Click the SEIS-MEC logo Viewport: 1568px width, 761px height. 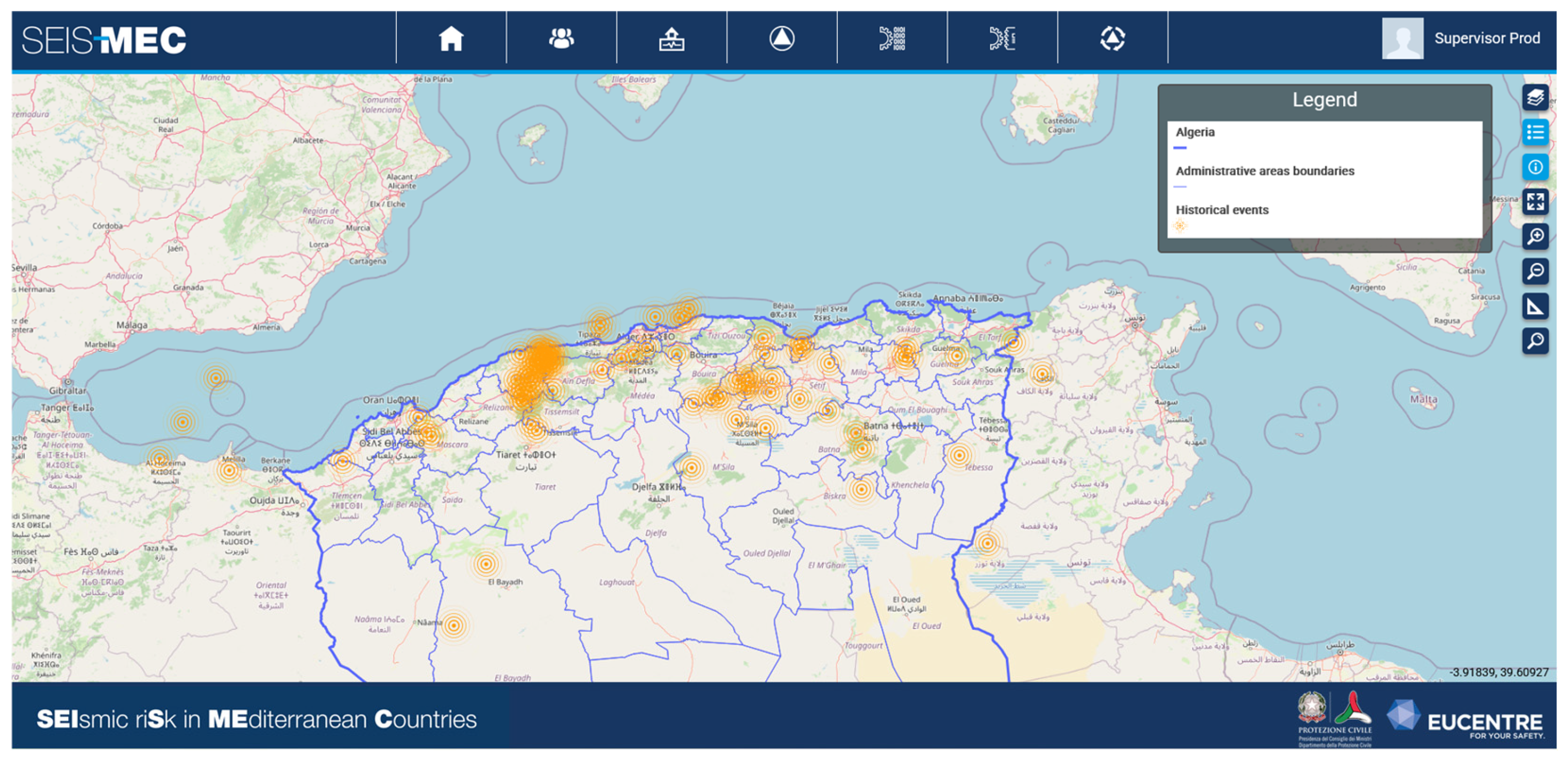(x=104, y=40)
